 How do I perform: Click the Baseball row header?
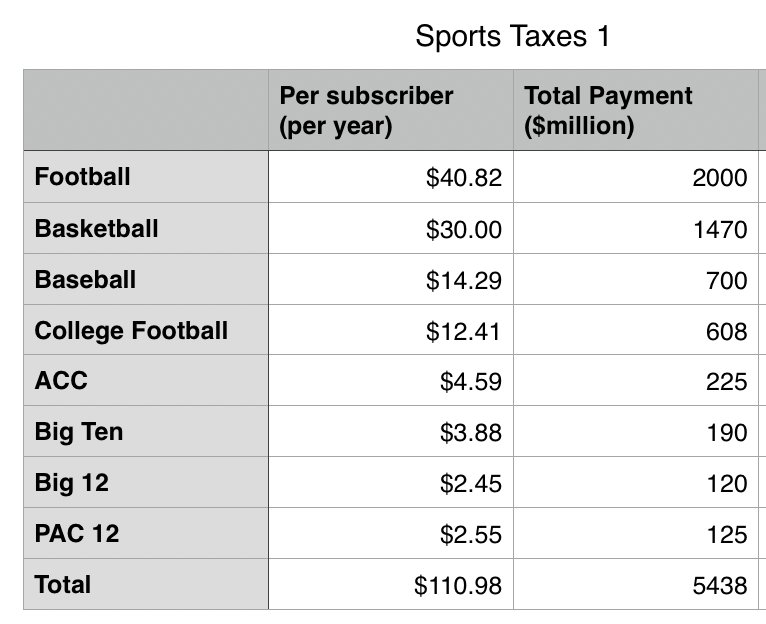click(145, 279)
